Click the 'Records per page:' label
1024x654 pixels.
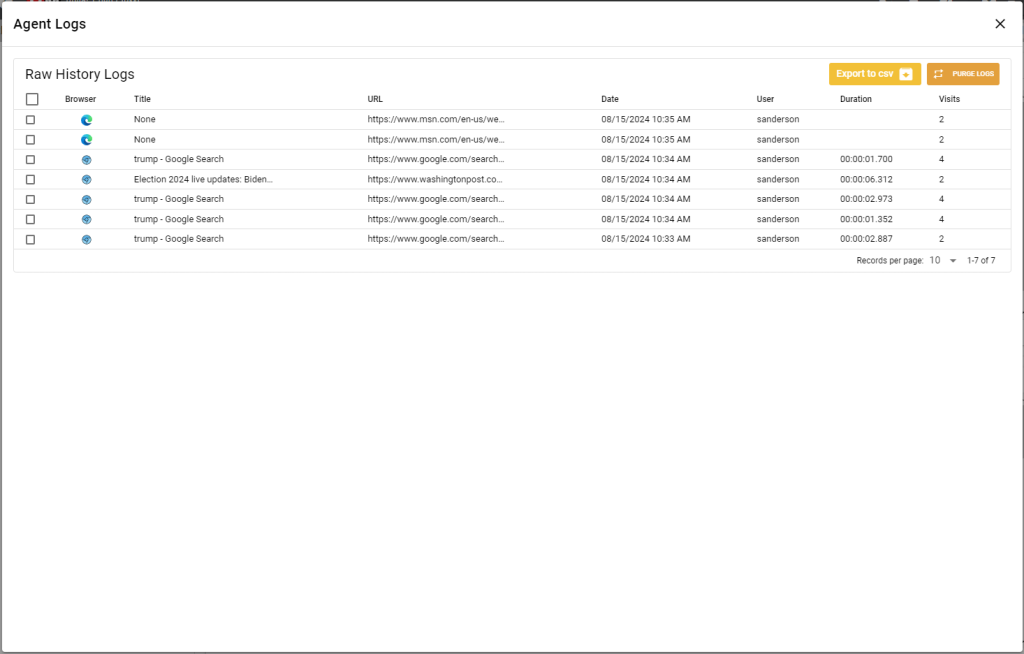click(889, 260)
